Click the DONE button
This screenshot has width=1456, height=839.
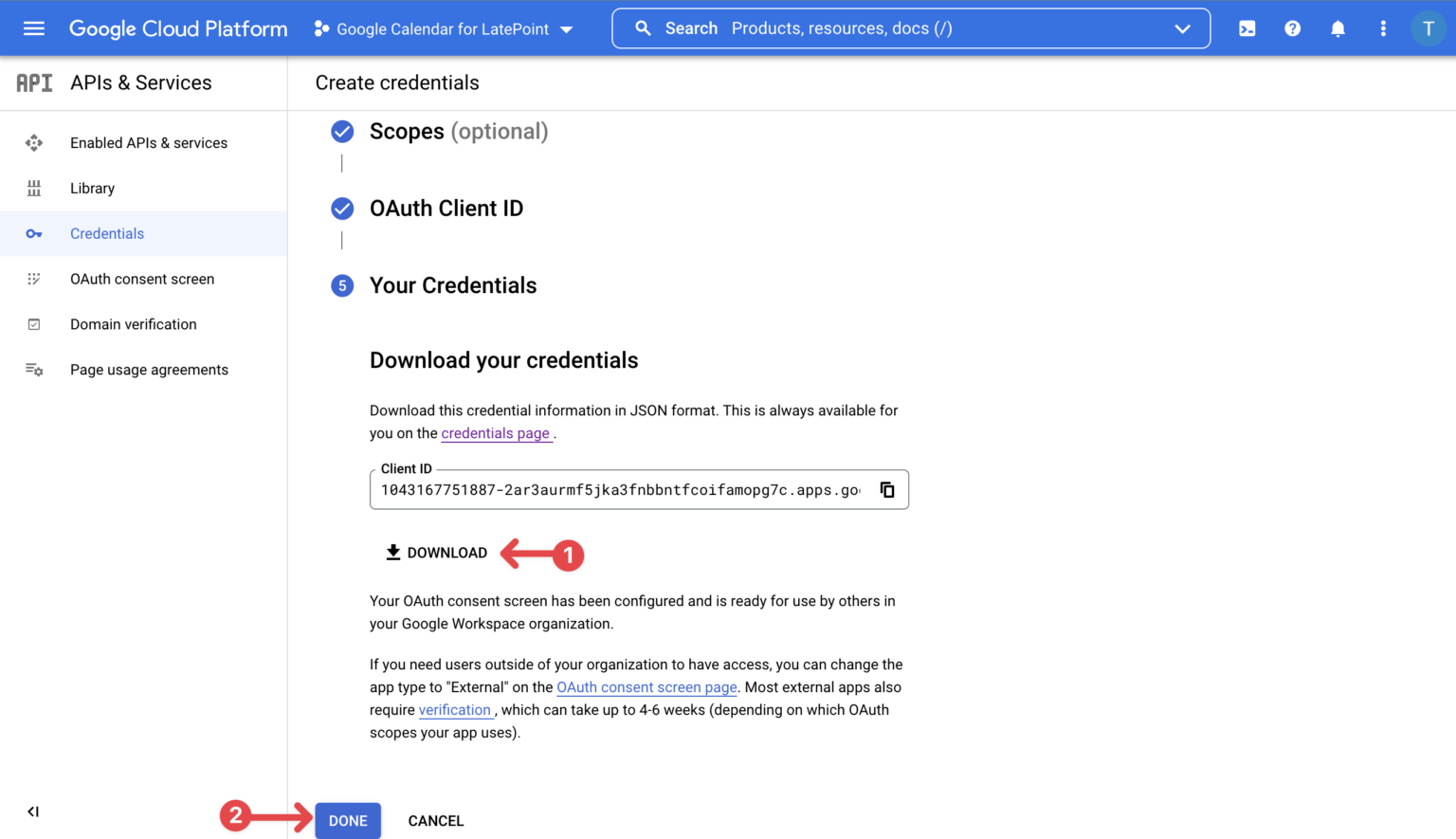point(347,820)
